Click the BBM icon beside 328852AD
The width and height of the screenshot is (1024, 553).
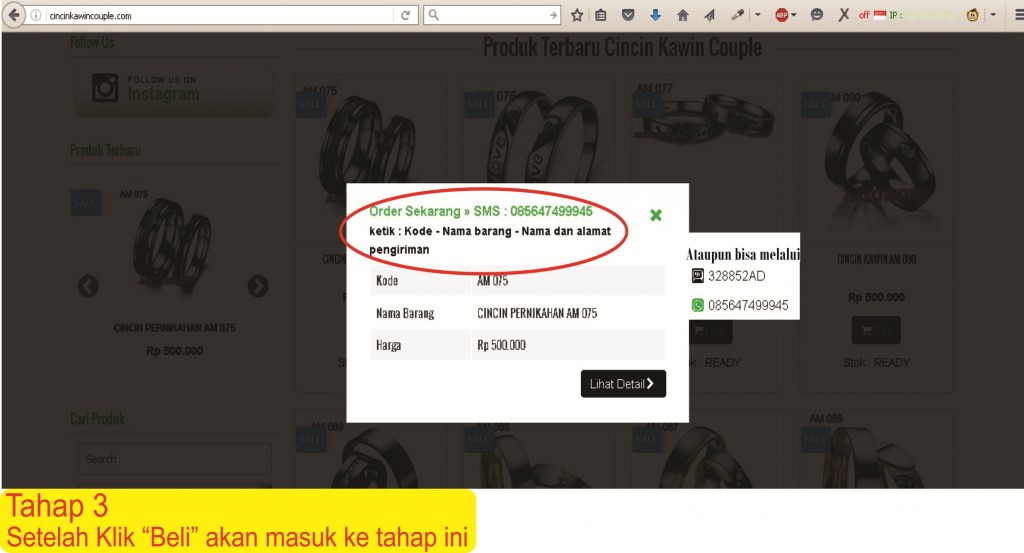pyautogui.click(x=697, y=276)
